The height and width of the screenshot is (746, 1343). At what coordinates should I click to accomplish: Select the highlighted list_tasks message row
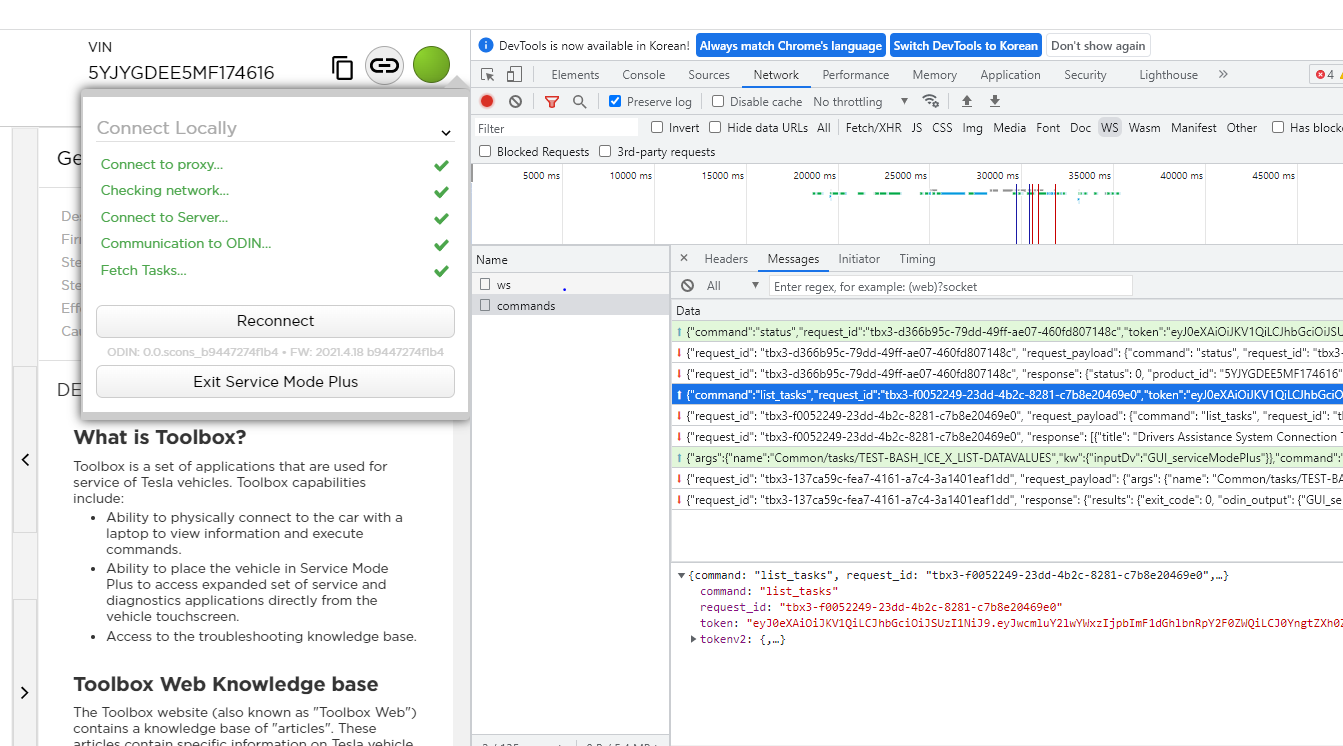coord(1007,395)
